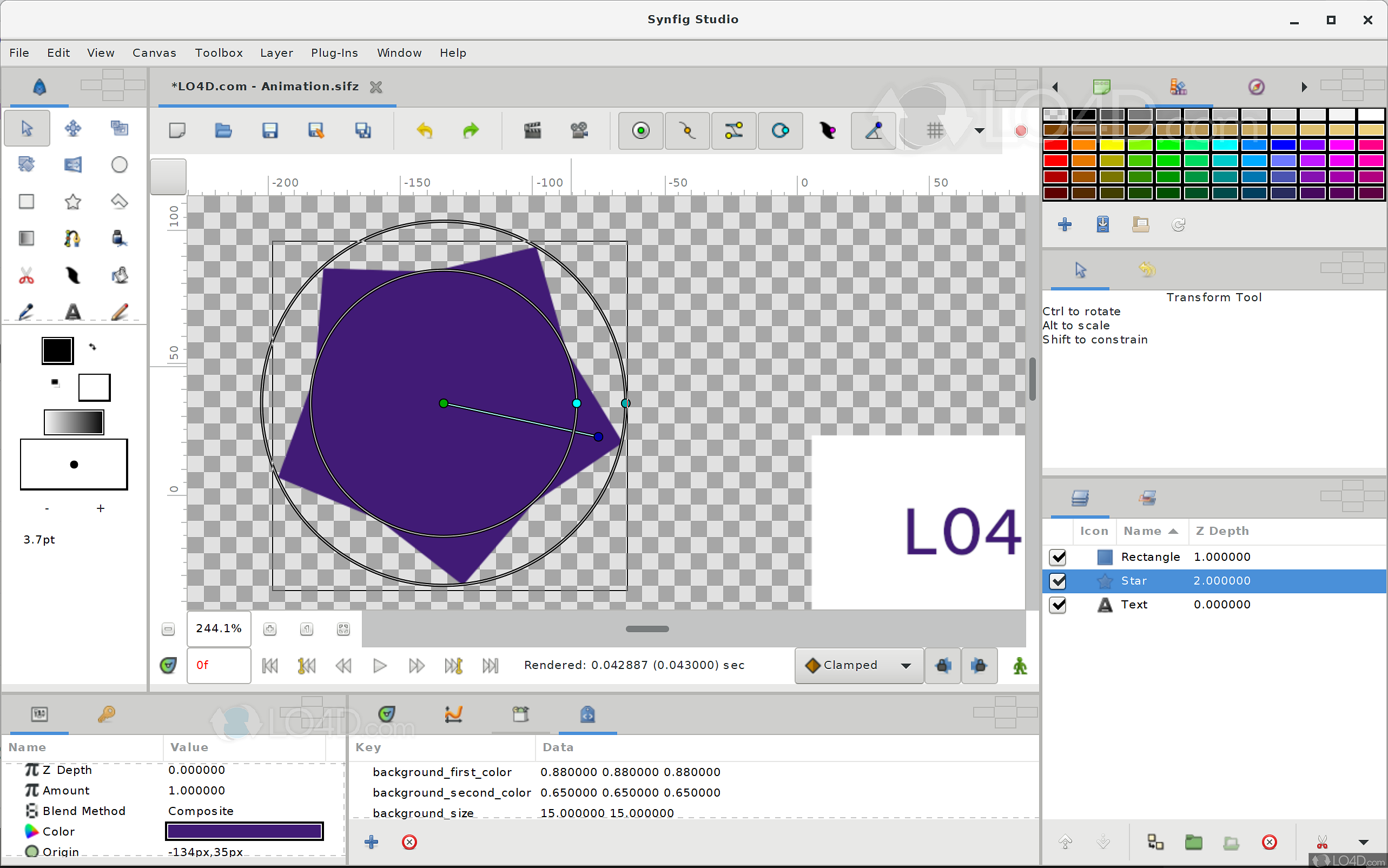The height and width of the screenshot is (868, 1388).
Task: Toggle vertex handles display
Action: tap(687, 131)
